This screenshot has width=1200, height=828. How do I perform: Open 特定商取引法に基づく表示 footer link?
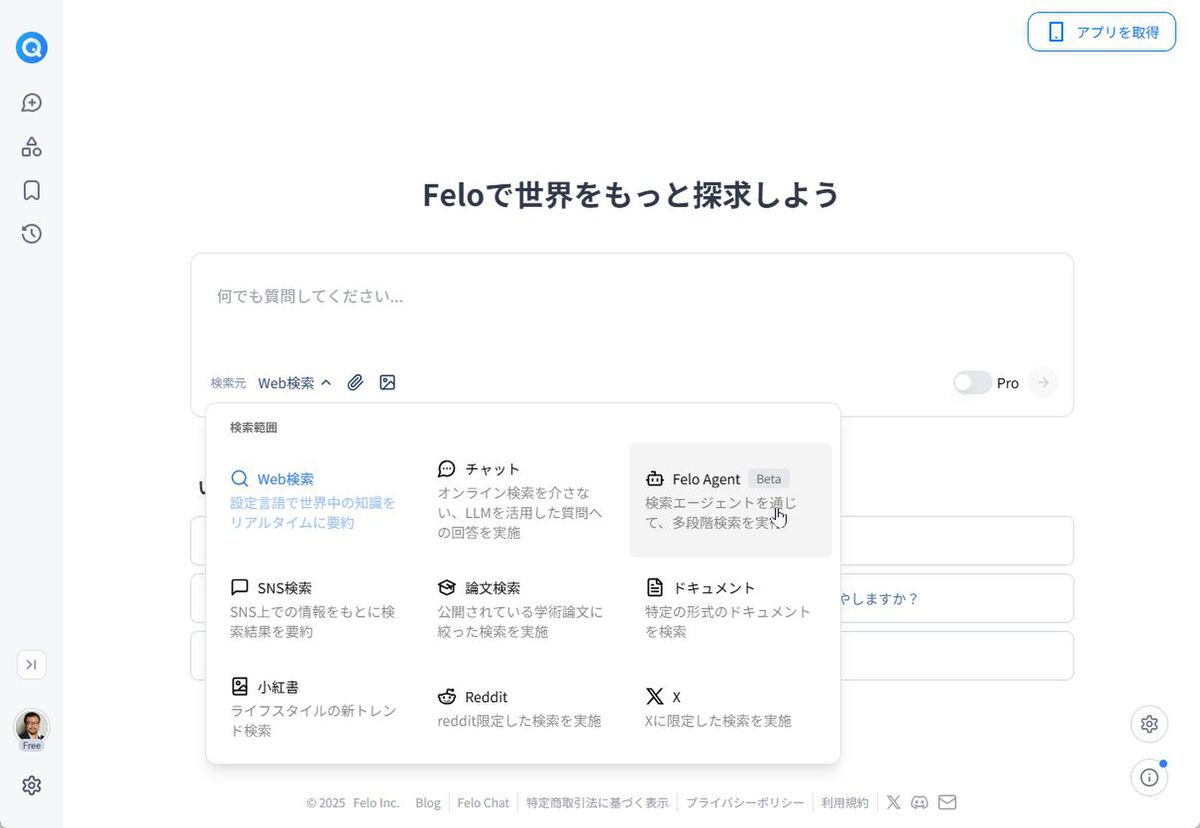pyautogui.click(x=598, y=803)
